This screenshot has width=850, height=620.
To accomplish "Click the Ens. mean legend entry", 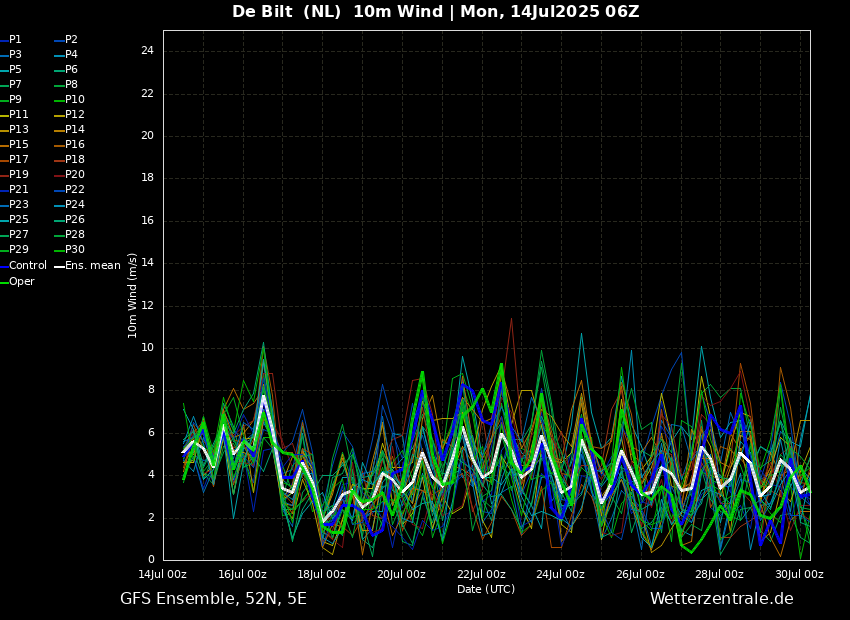I will point(92,266).
